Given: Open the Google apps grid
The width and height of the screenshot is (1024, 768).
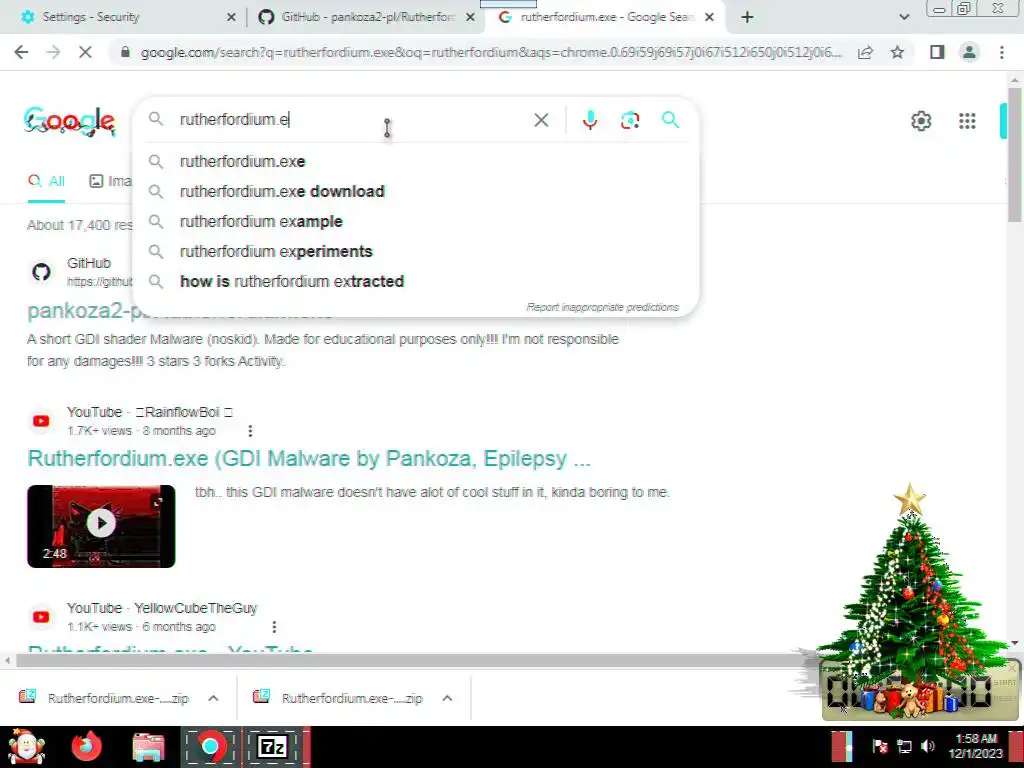Looking at the screenshot, I should (x=967, y=121).
